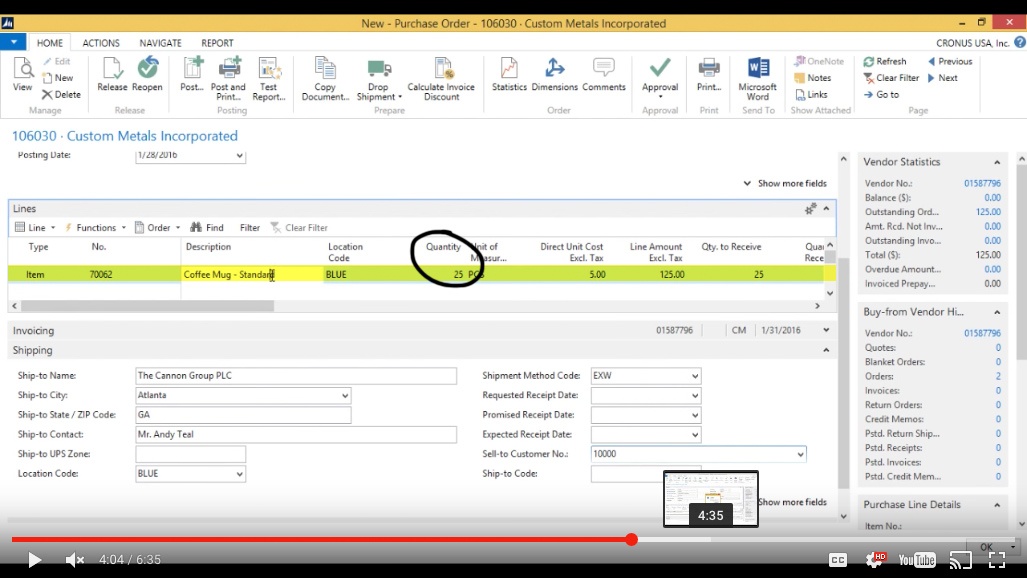Open Dimensions

pos(555,74)
